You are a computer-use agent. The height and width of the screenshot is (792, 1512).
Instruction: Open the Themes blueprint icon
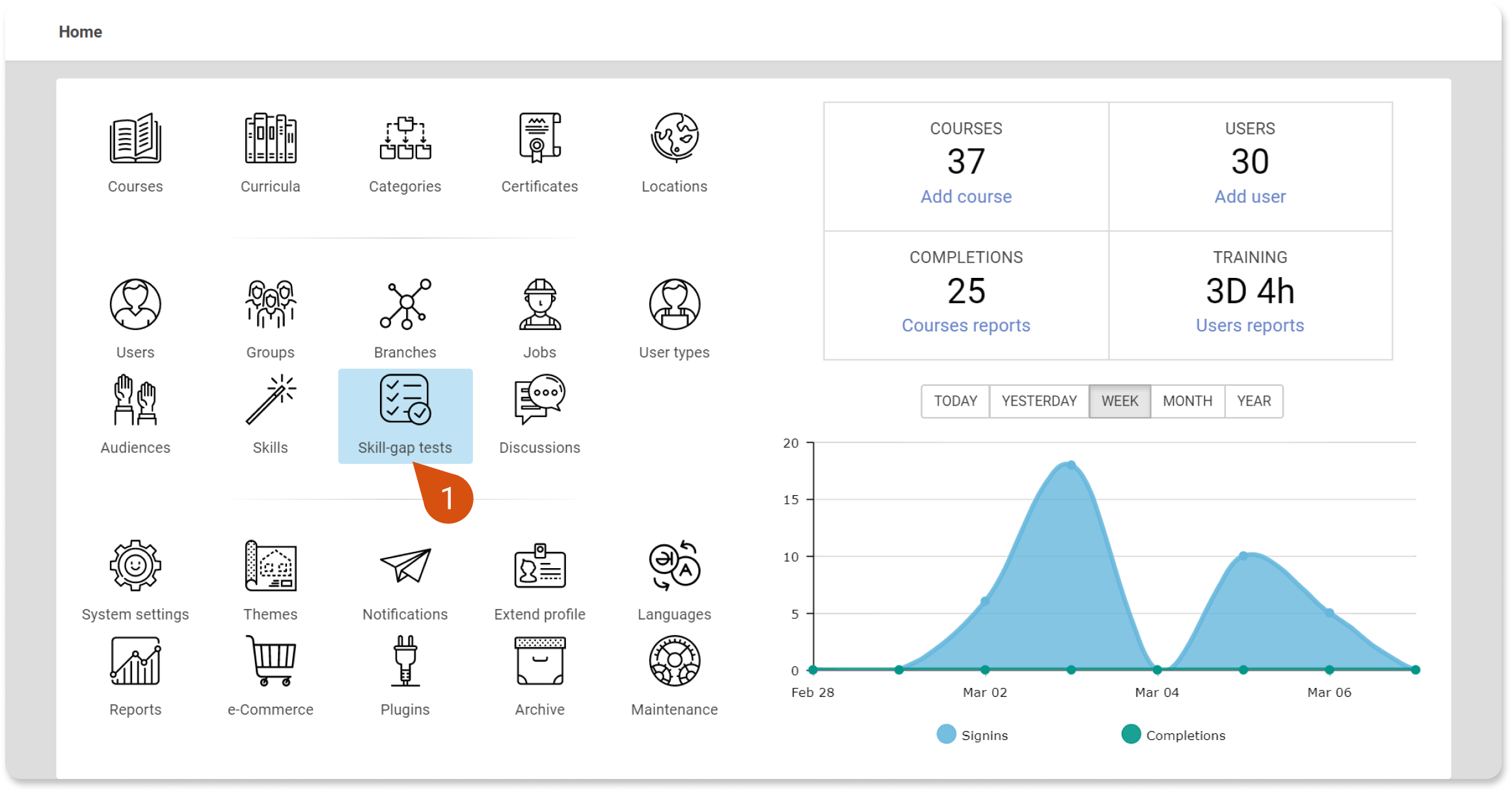tap(271, 566)
